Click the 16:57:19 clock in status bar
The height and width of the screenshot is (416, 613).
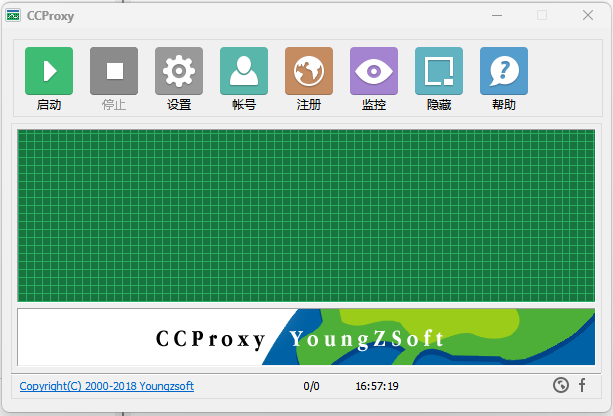(377, 386)
